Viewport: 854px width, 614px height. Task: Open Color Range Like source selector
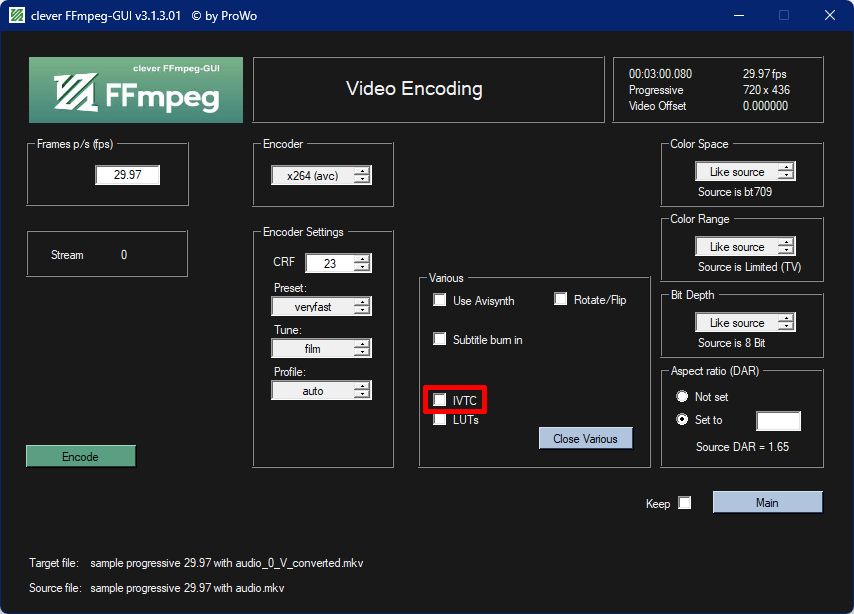click(745, 246)
